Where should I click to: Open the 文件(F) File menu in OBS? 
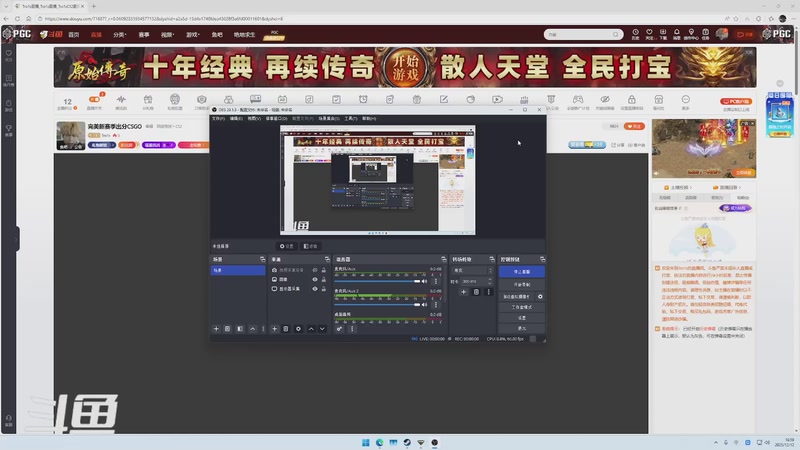[x=218, y=118]
